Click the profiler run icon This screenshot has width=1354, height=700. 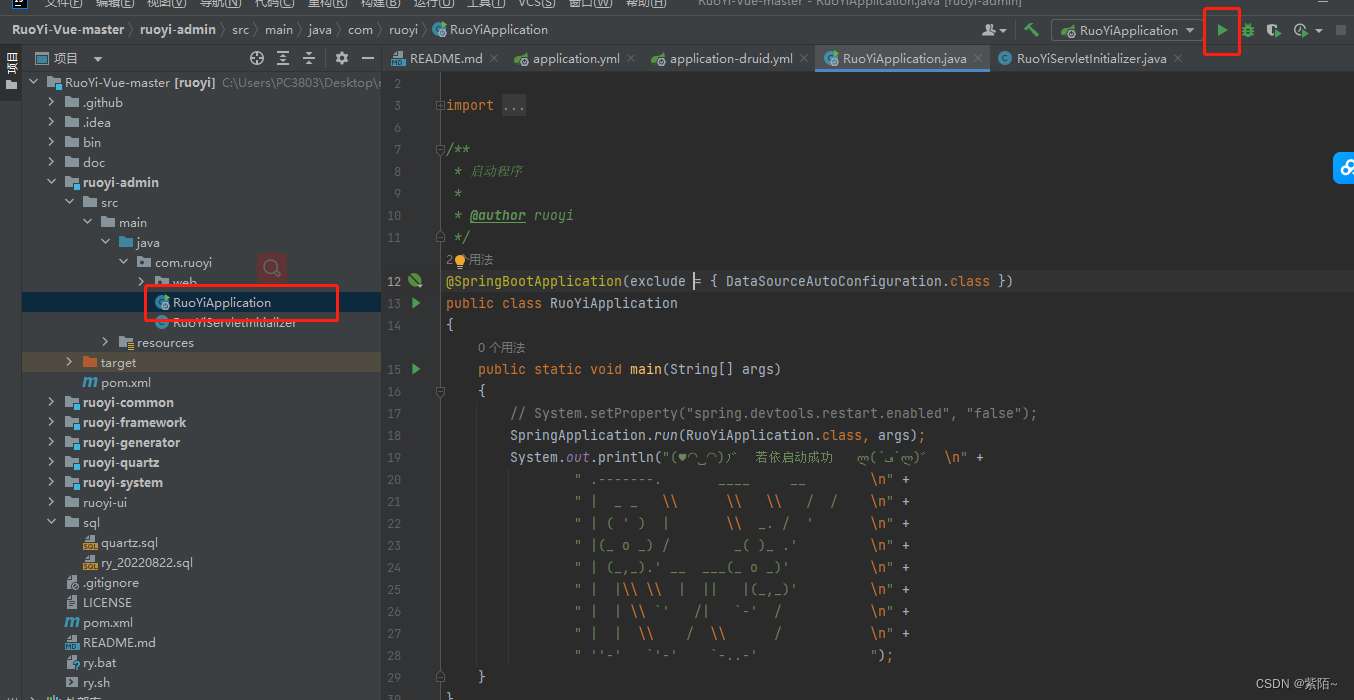coord(1300,31)
